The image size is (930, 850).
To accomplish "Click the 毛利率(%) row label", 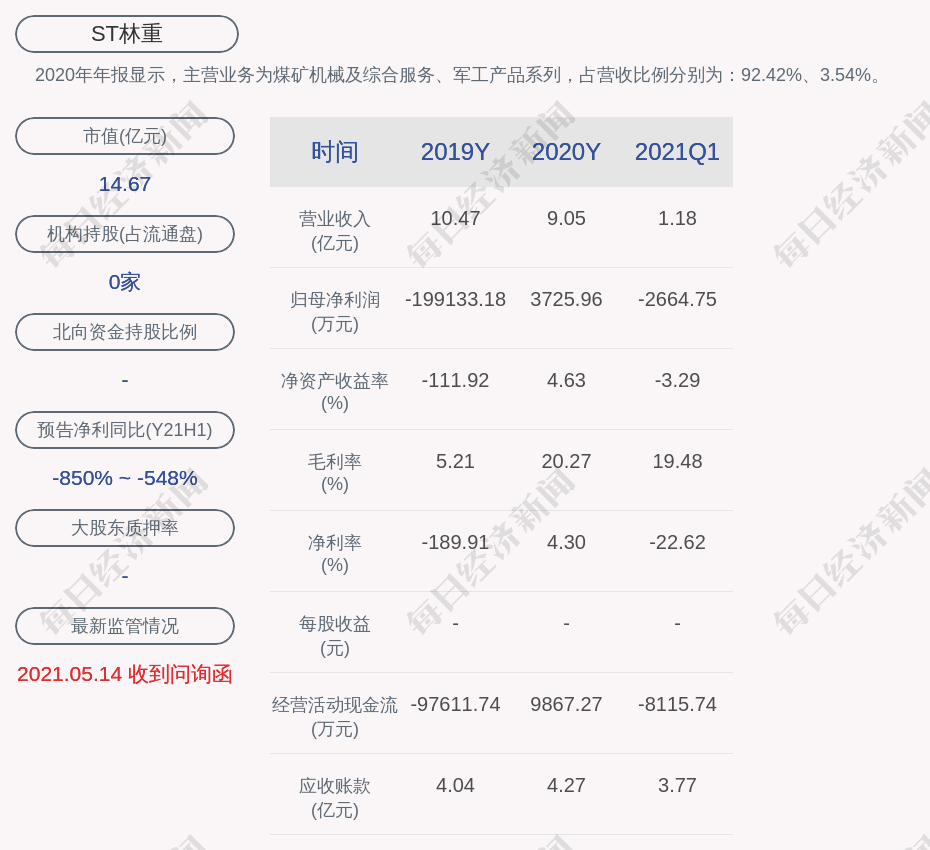I will (335, 473).
